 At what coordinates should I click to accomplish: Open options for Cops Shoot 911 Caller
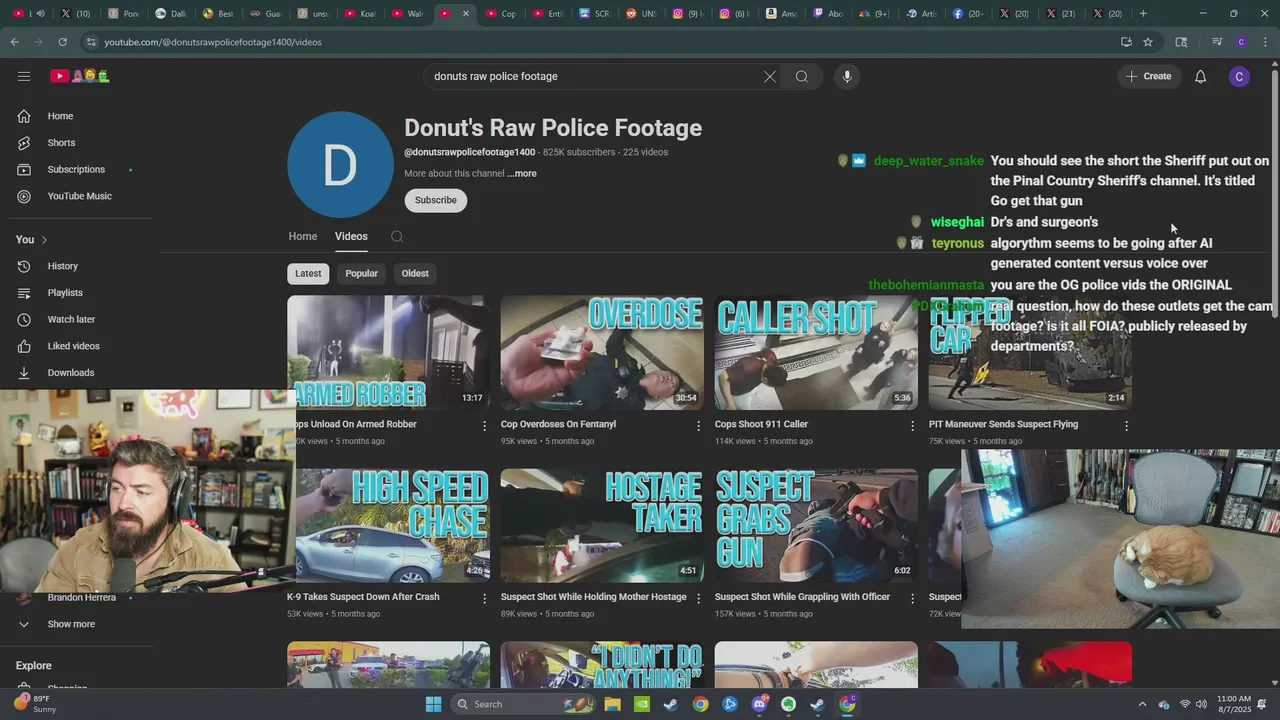tap(912, 426)
